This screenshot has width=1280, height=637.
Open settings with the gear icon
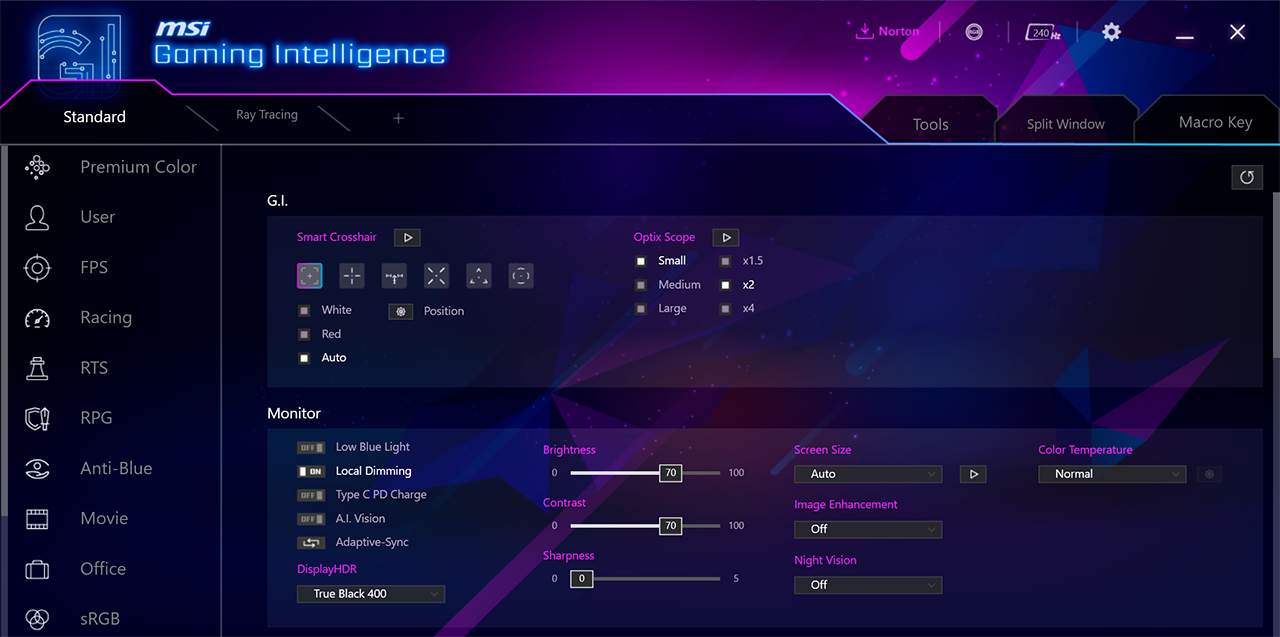(1111, 32)
